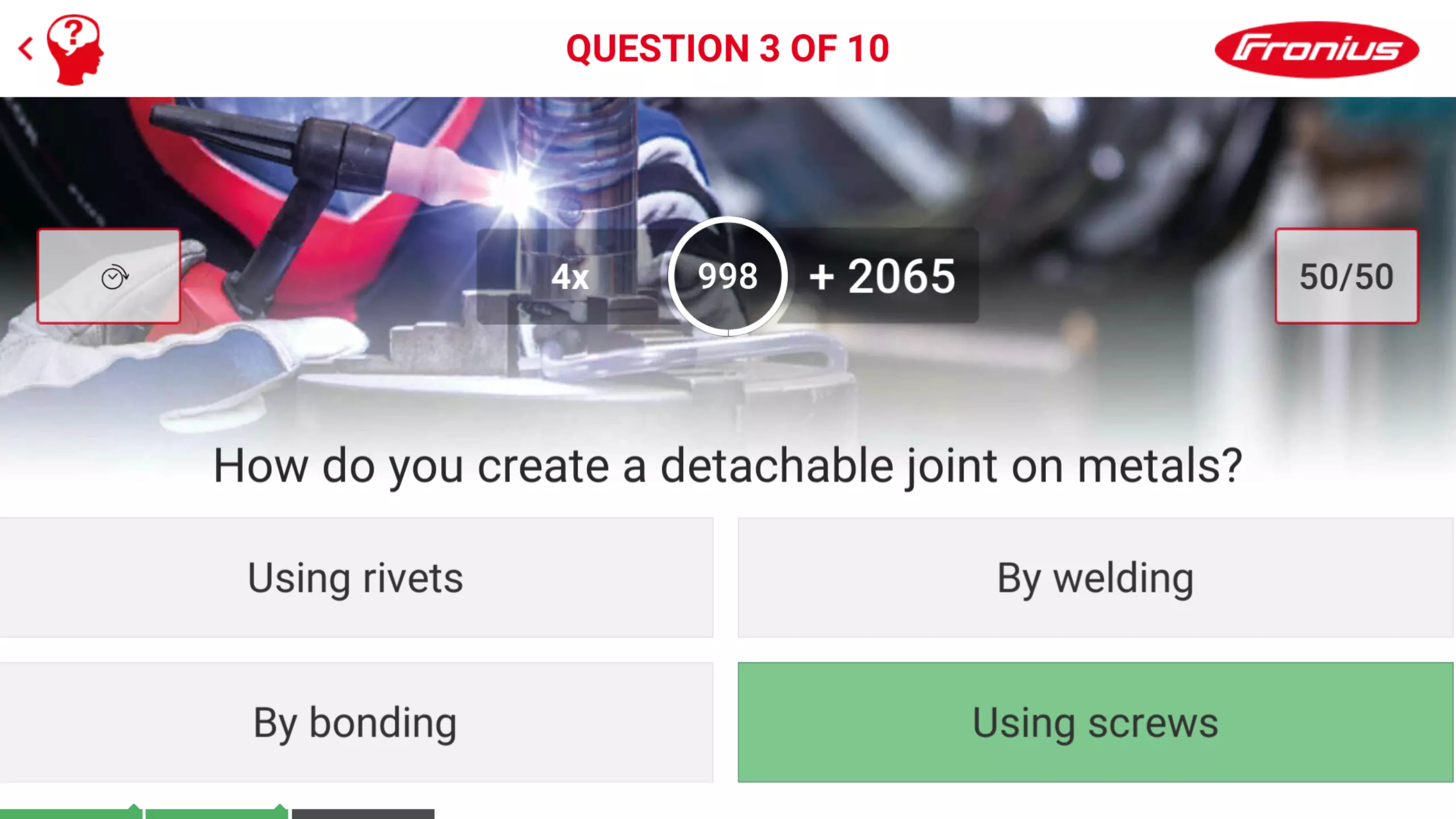Click the countdown timer circle showing 998

[727, 276]
